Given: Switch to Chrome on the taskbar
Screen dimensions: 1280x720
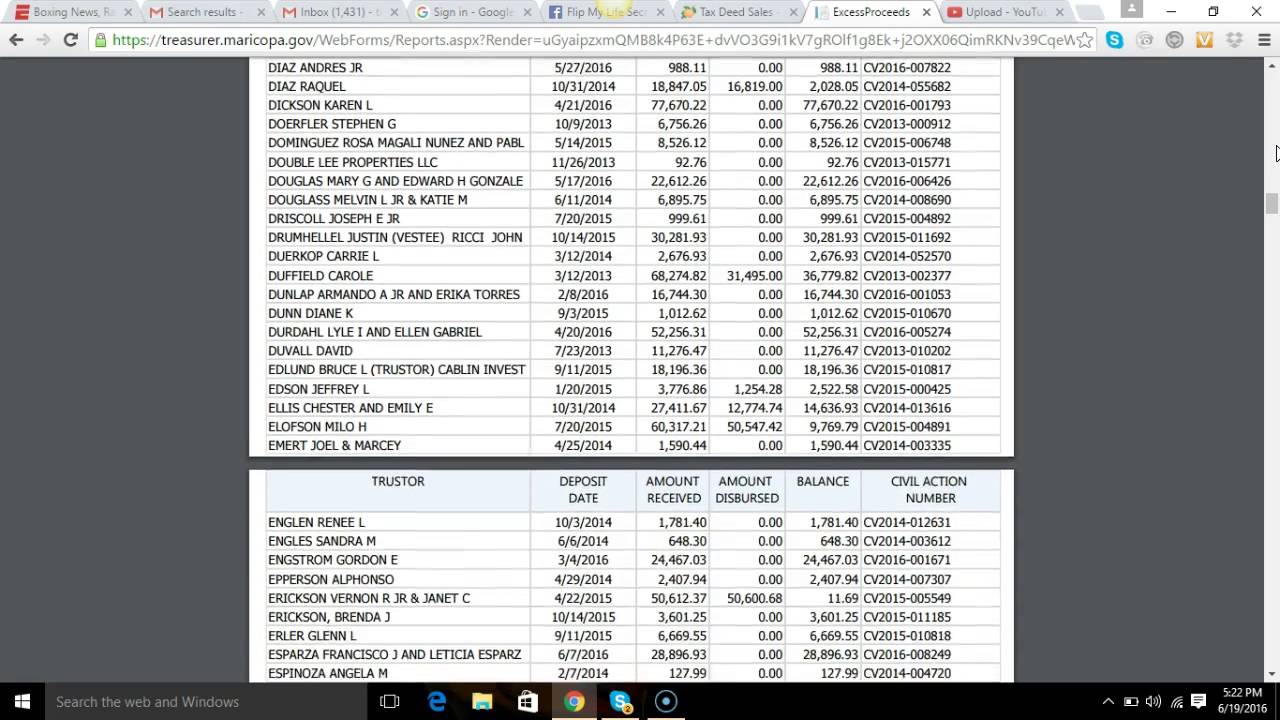Looking at the screenshot, I should [x=574, y=702].
